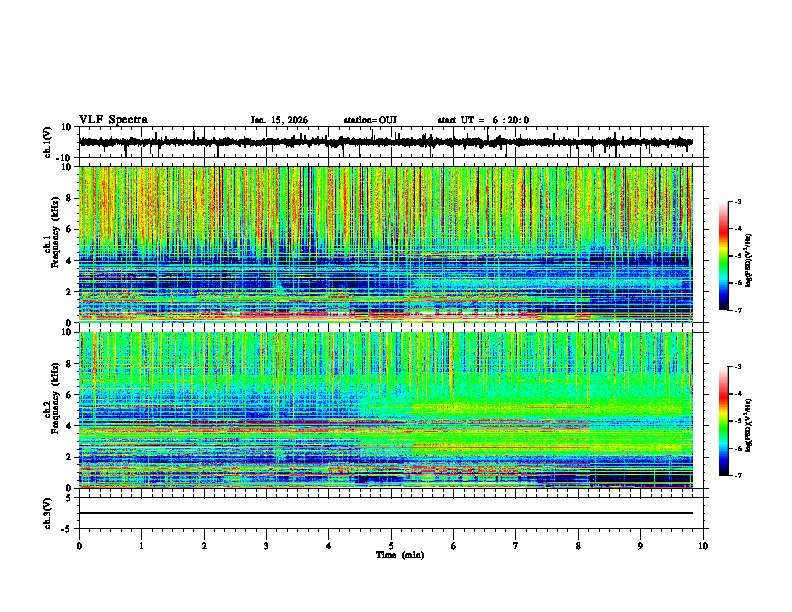The width and height of the screenshot is (792, 612).
Task: Click the "start UT = 6:20:0" text
Action: click(483, 120)
